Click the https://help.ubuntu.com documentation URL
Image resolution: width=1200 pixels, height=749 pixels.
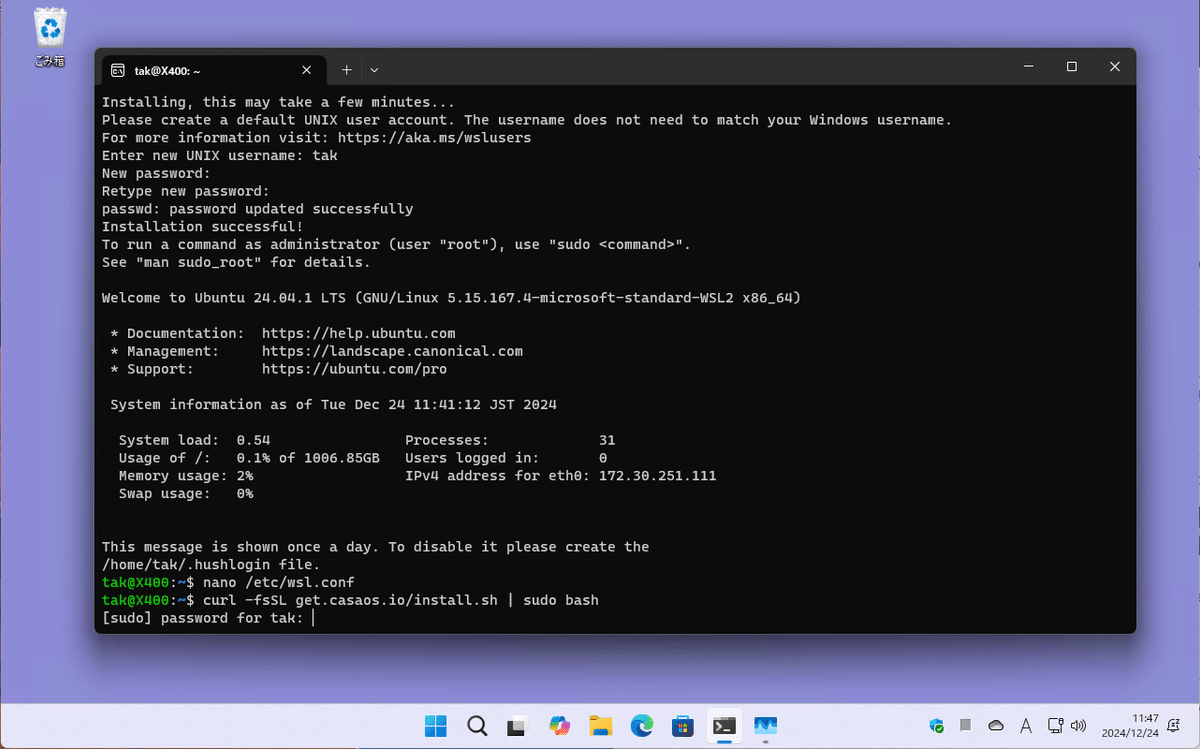(359, 333)
